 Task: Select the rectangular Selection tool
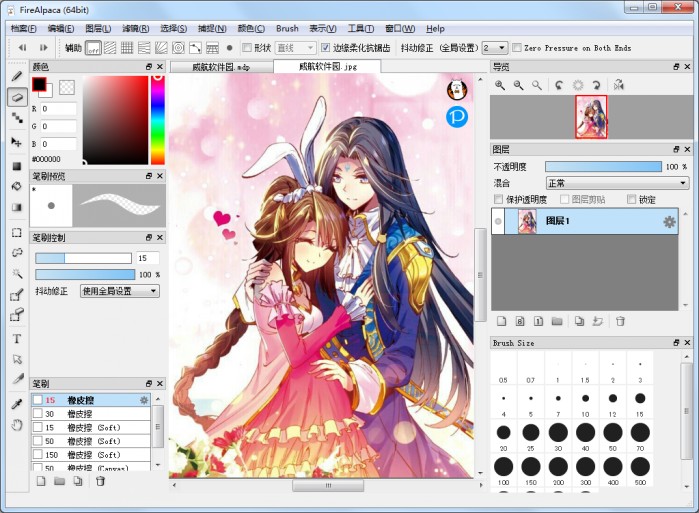(x=16, y=233)
